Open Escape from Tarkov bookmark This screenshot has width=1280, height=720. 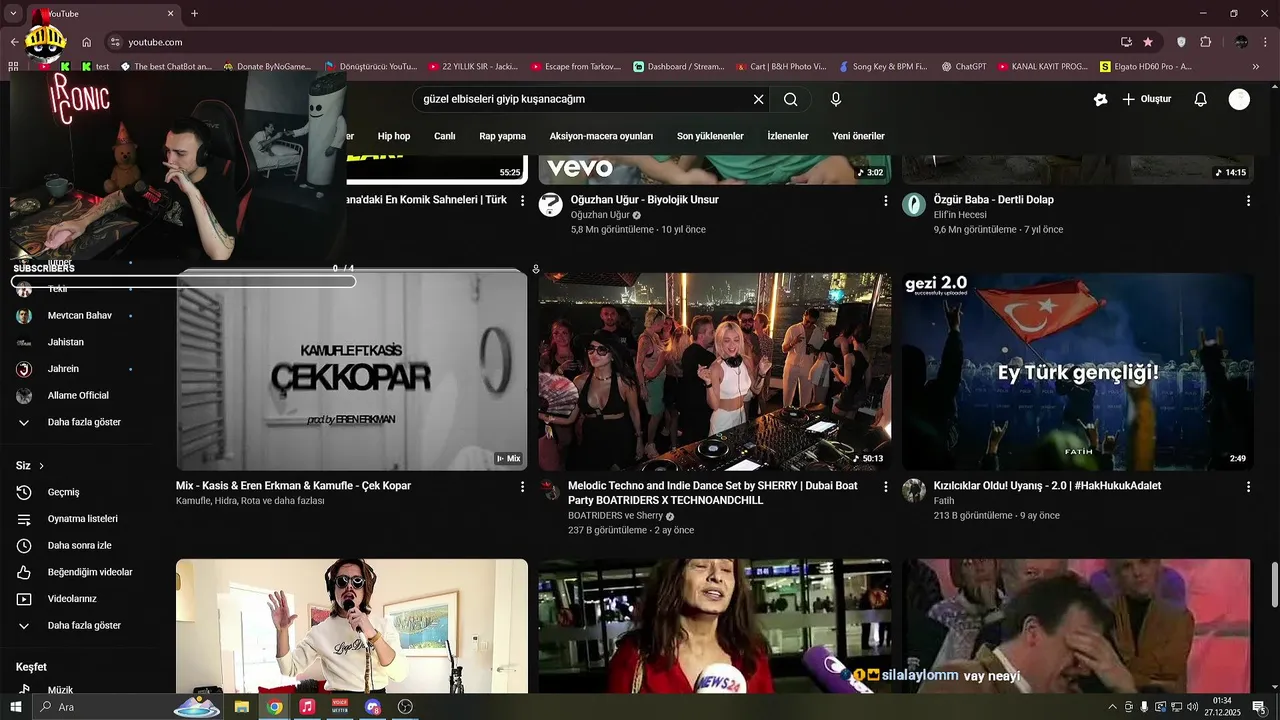click(x=576, y=67)
